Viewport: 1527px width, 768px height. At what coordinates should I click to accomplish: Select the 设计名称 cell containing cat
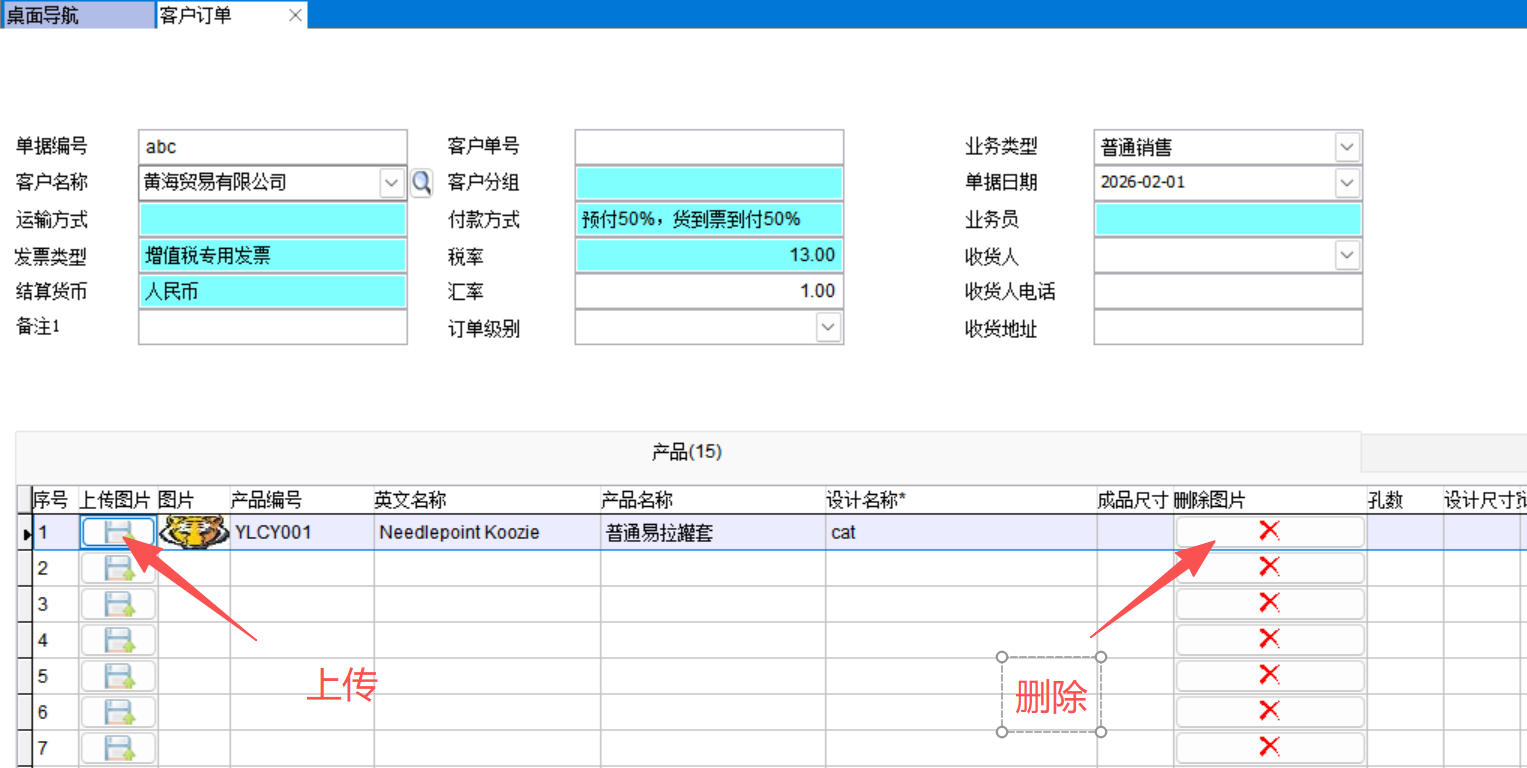pos(960,533)
